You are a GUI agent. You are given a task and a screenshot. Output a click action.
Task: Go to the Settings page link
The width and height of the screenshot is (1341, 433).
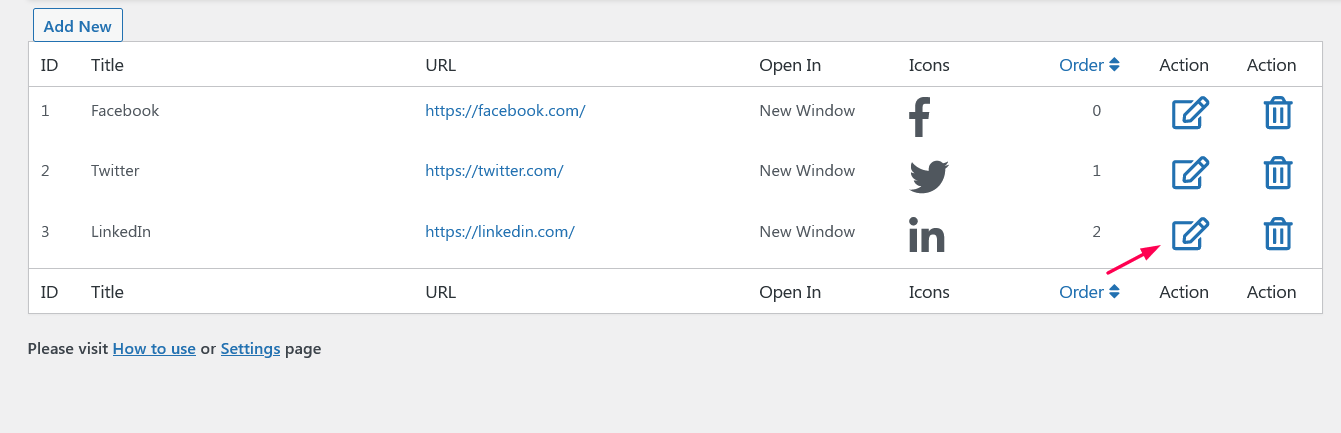click(x=250, y=349)
